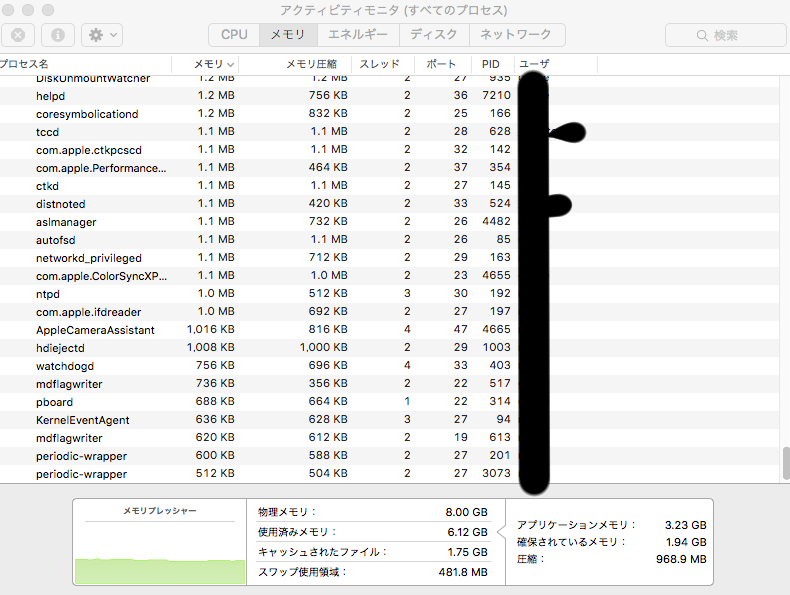Sort by メモリ圧縮 column header
Screen dimensions: 790x595
point(295,64)
